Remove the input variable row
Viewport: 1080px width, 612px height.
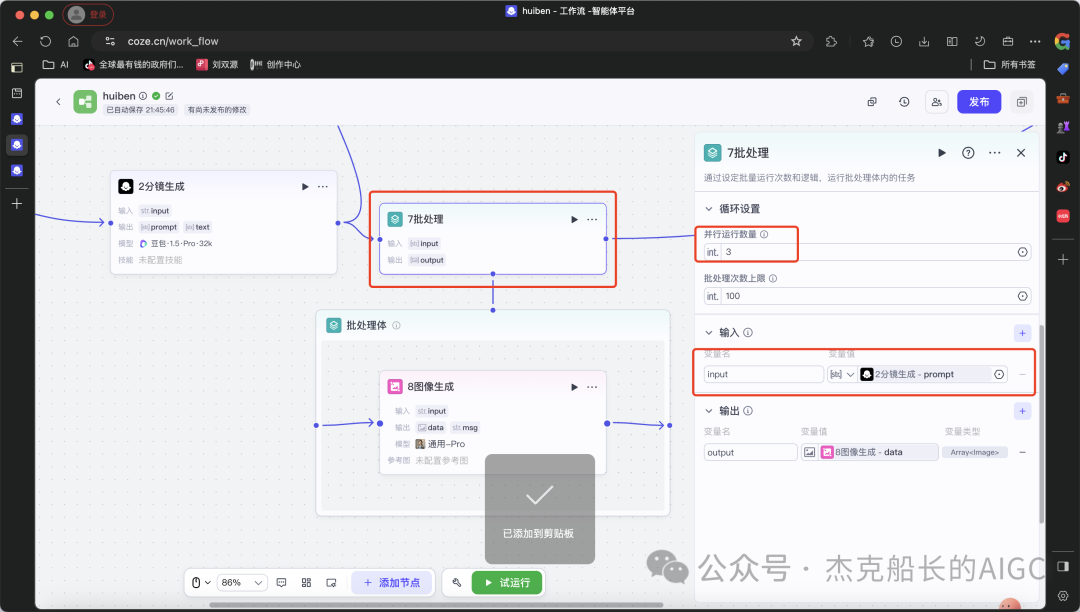point(1022,374)
